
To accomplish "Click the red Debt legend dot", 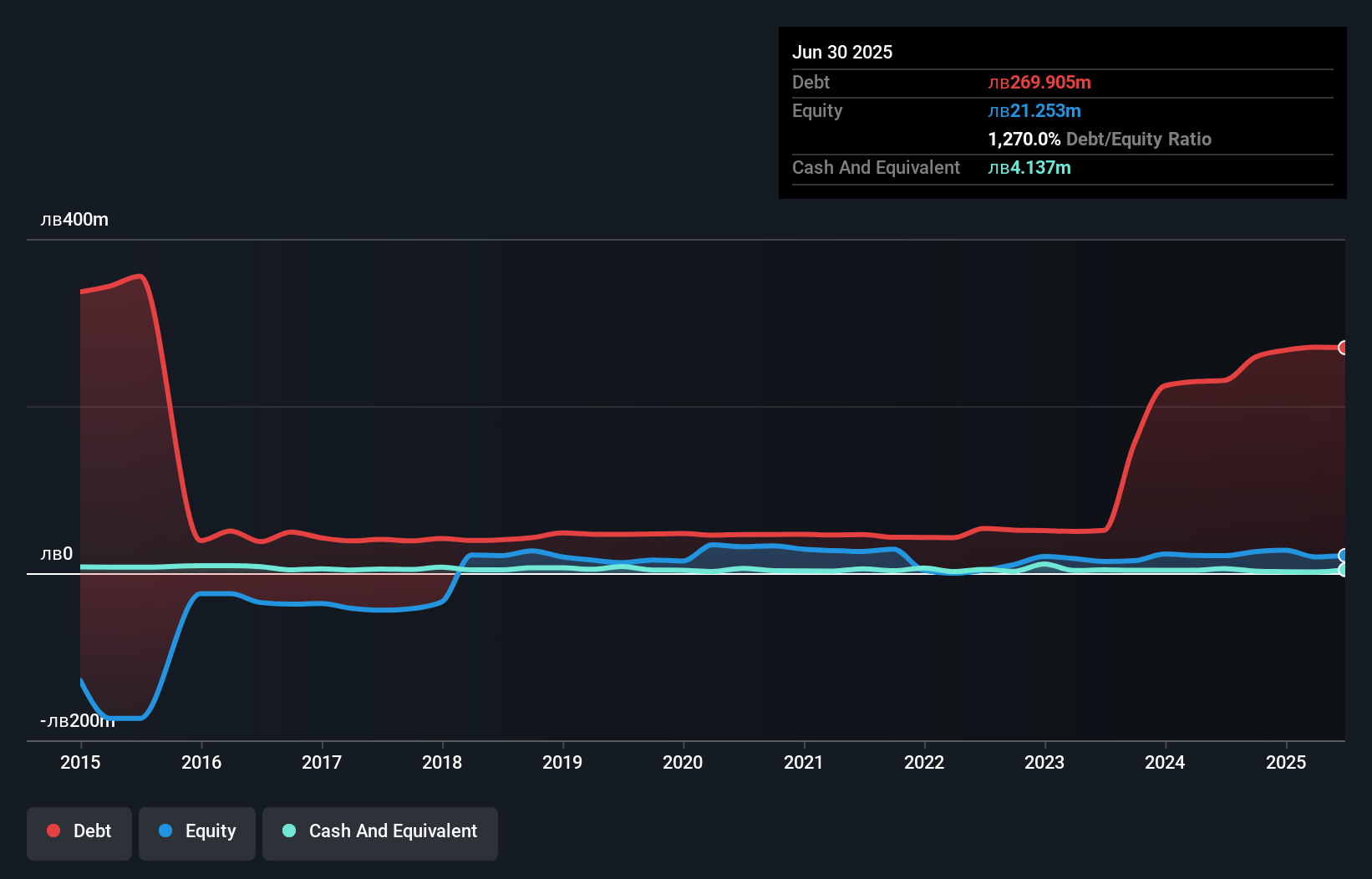I will coord(52,831).
